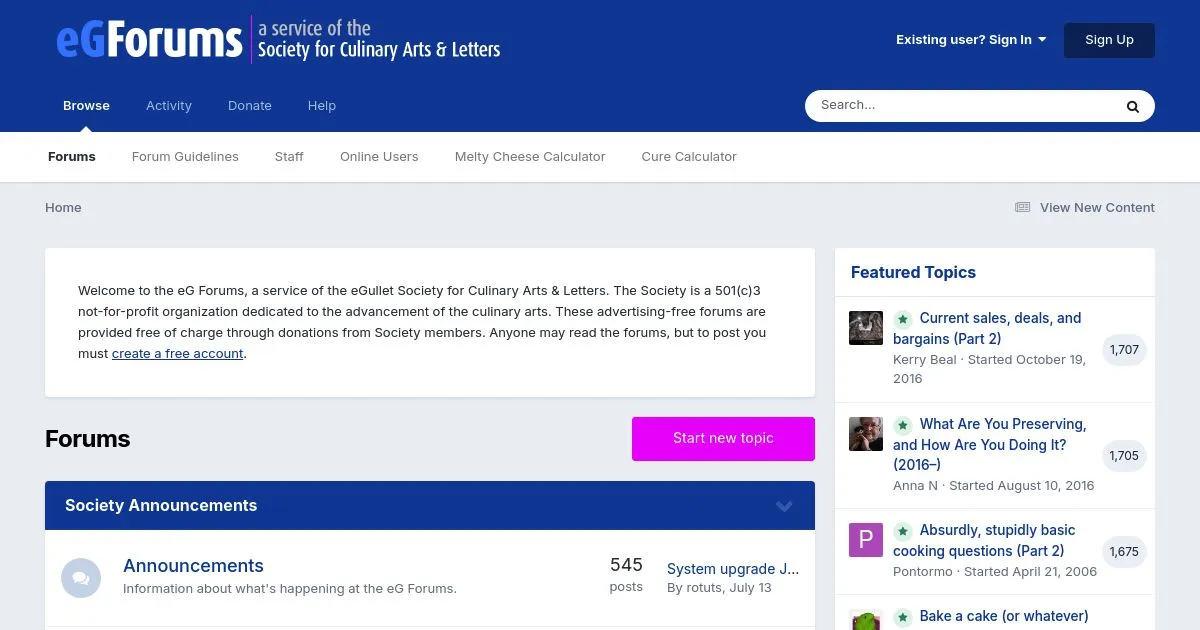
Task: Open What Are You Preserving topic
Action: click(990, 444)
